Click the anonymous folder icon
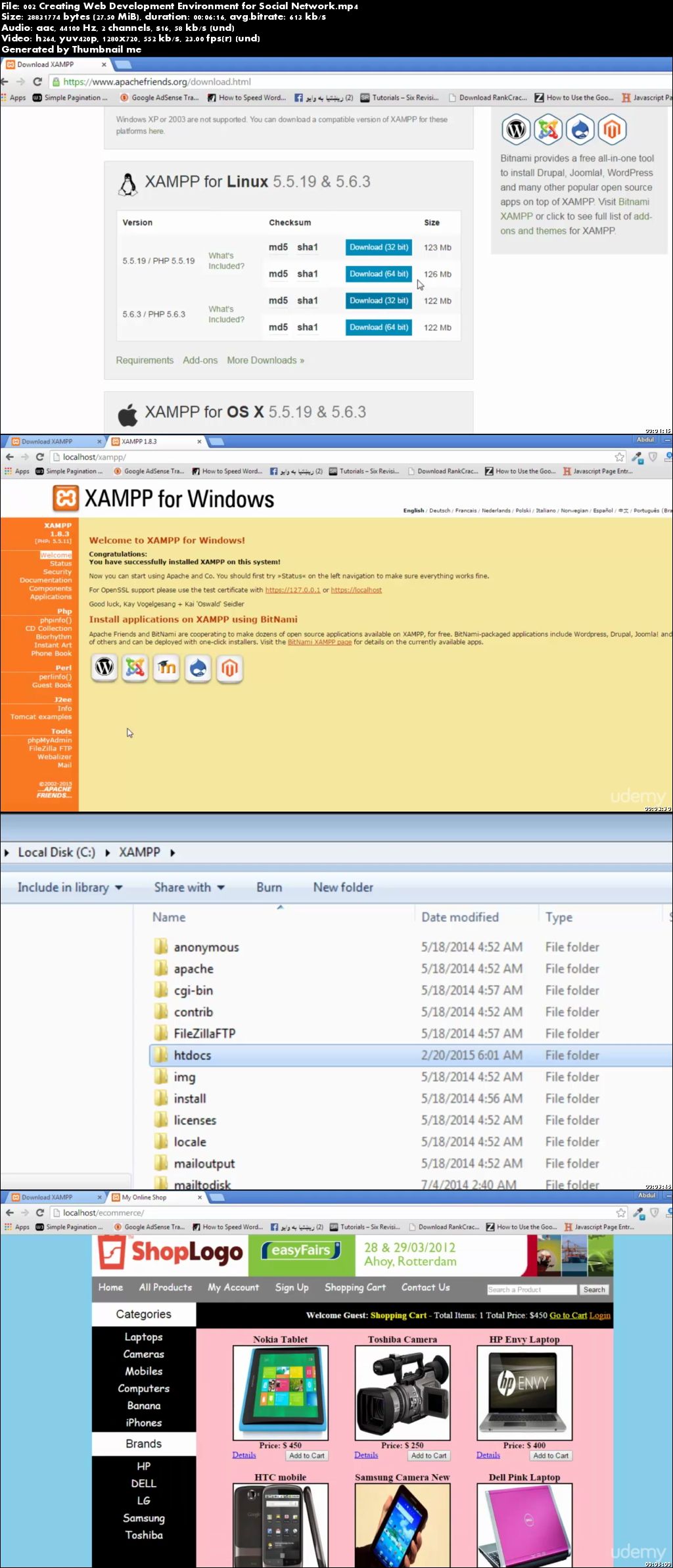The image size is (673, 1568). (x=160, y=946)
